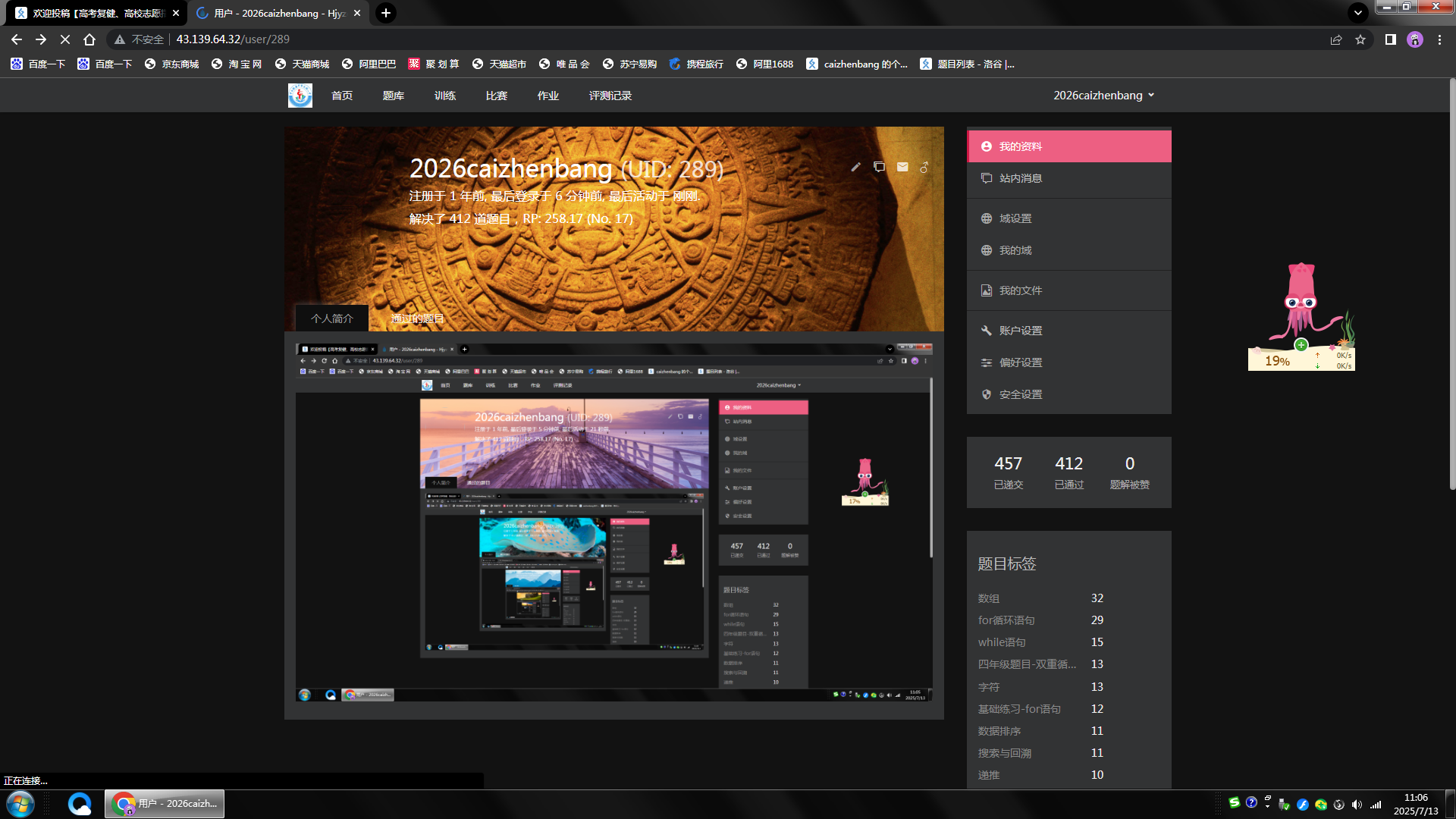Open 站内消息 in the sidebar
The image size is (1456, 819).
point(1069,178)
